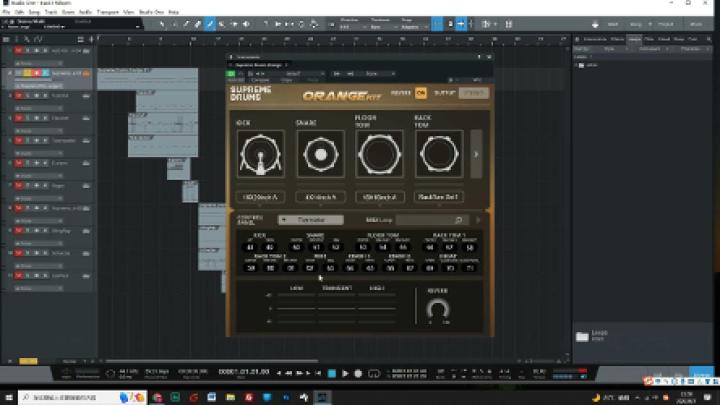The image size is (720, 405).
Task: Open the Track menu
Action: 51,12
